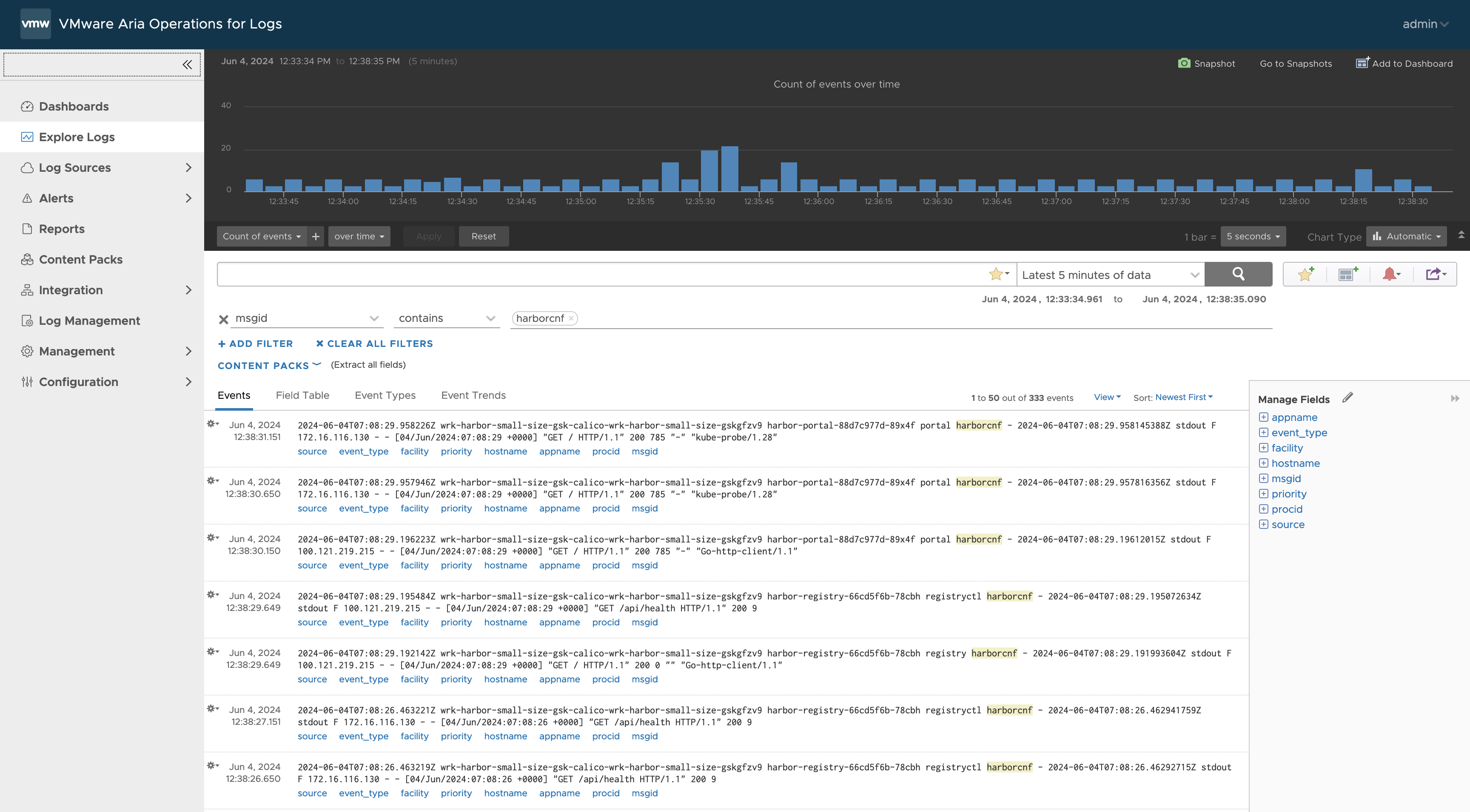Open the over time dropdown
The width and height of the screenshot is (1470, 812).
(x=359, y=236)
